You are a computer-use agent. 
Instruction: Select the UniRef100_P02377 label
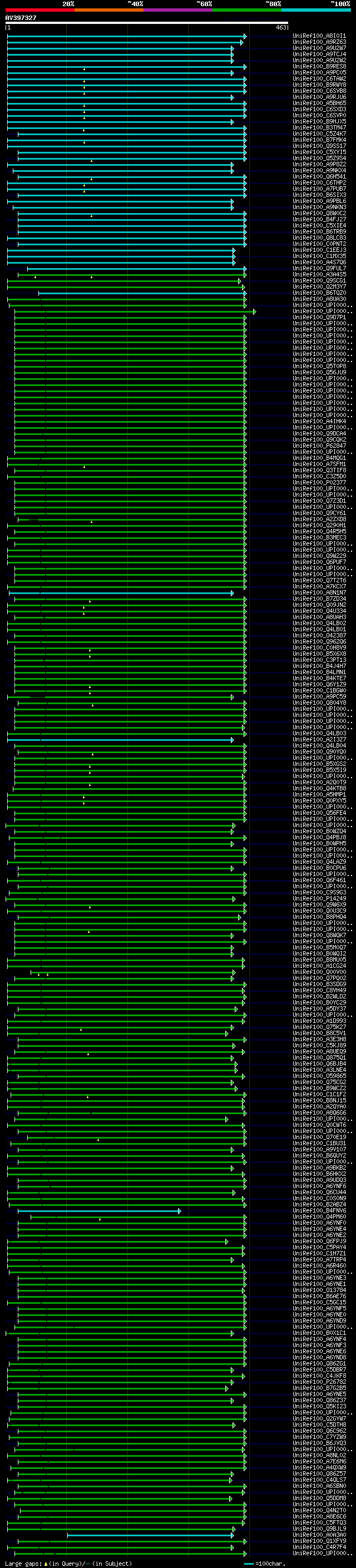(319, 483)
